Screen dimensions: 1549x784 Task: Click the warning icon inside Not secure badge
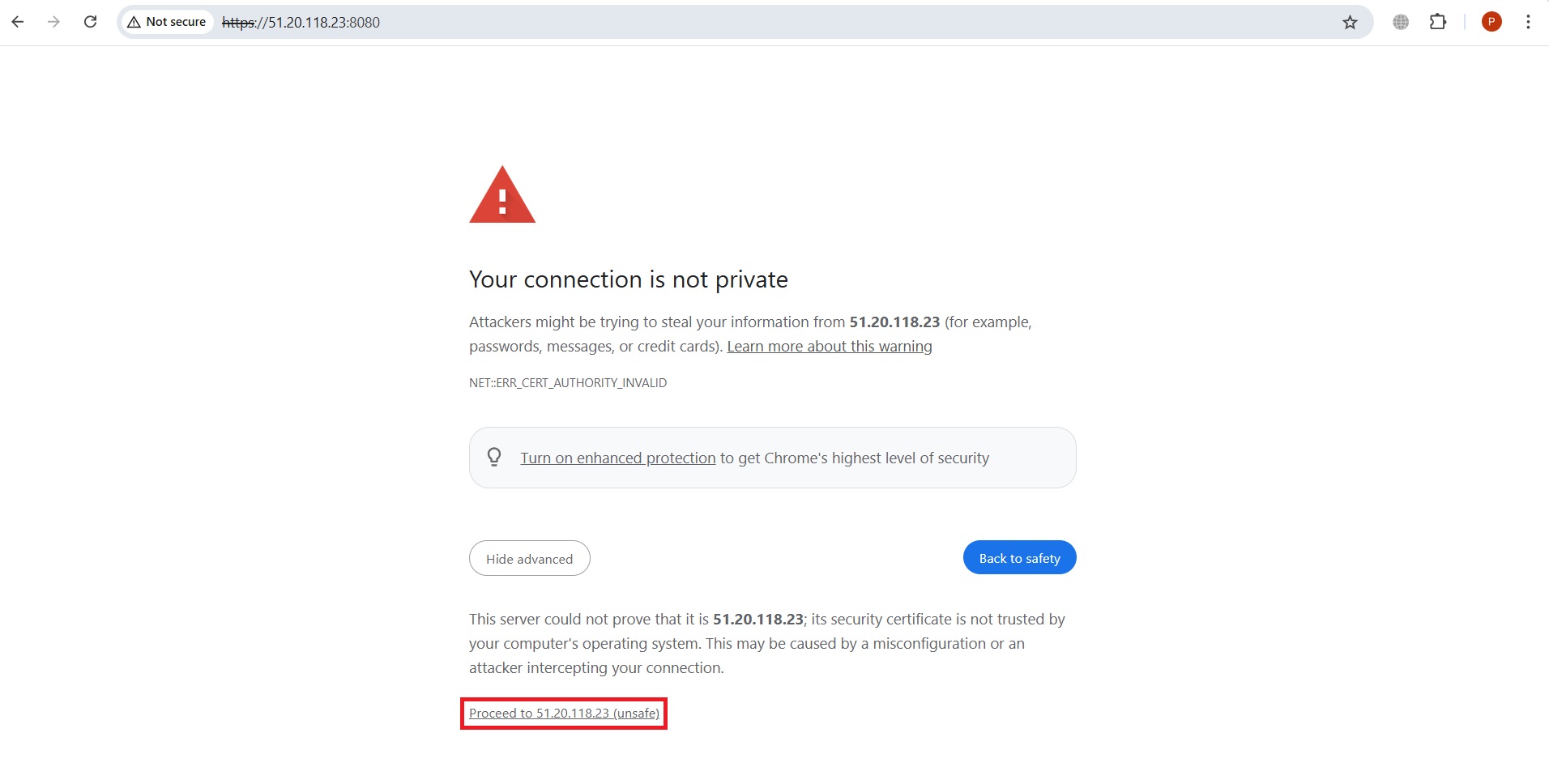134,22
